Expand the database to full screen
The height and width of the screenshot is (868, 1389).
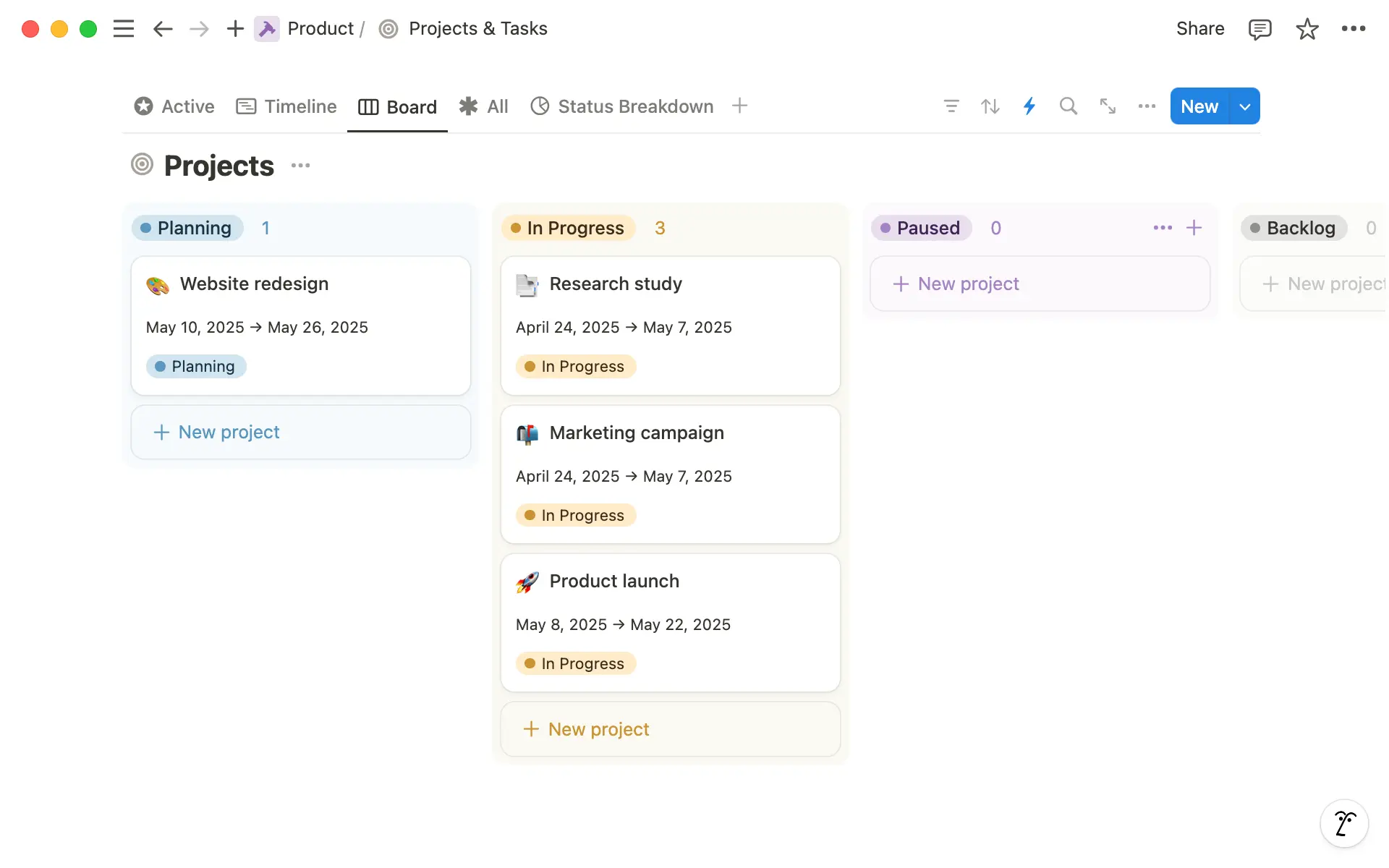coord(1108,106)
